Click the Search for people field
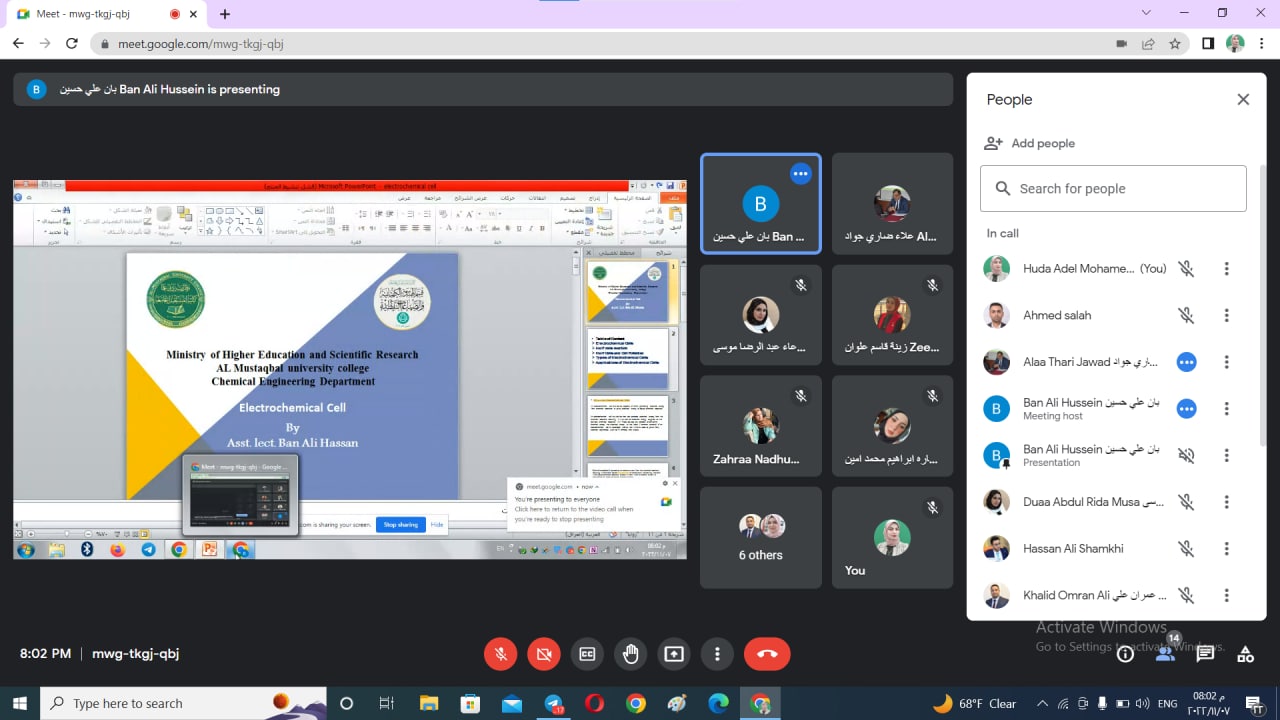The height and width of the screenshot is (720, 1280). tap(1113, 188)
